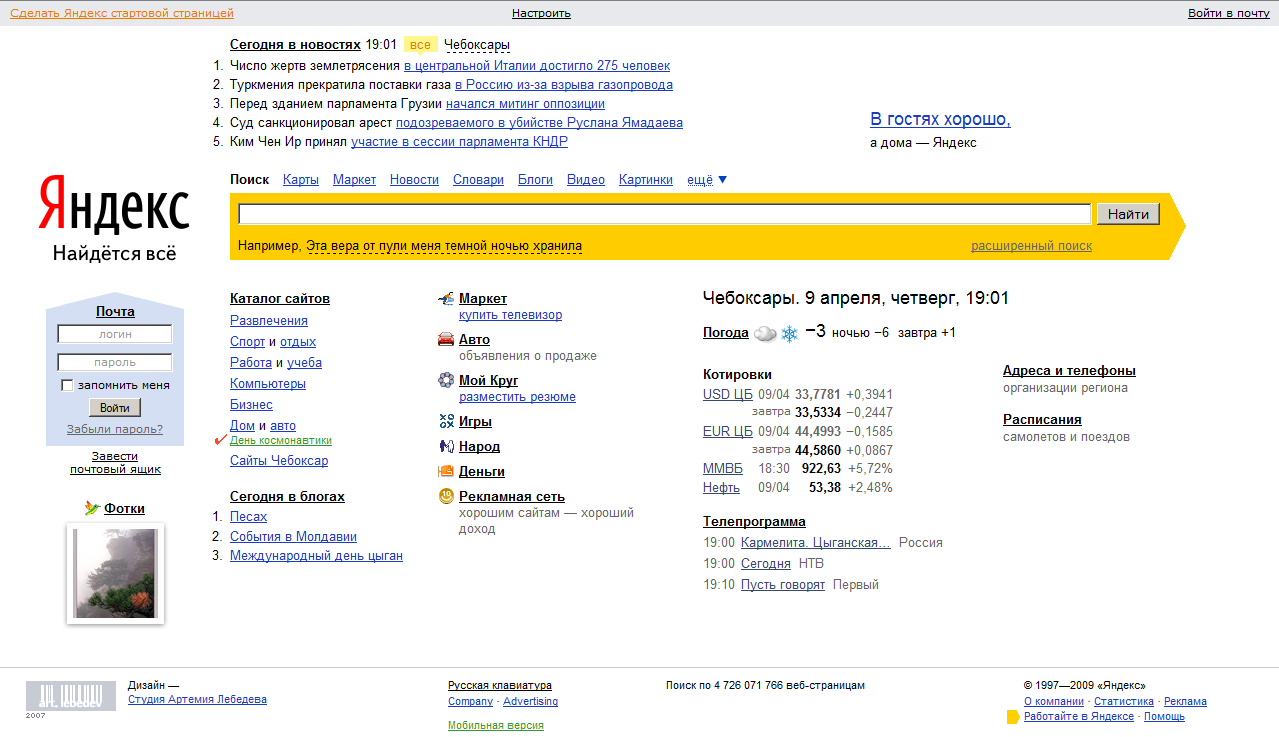The width and height of the screenshot is (1279, 737).
Task: Click the cloud and snowflake weather icon
Action: click(x=777, y=333)
